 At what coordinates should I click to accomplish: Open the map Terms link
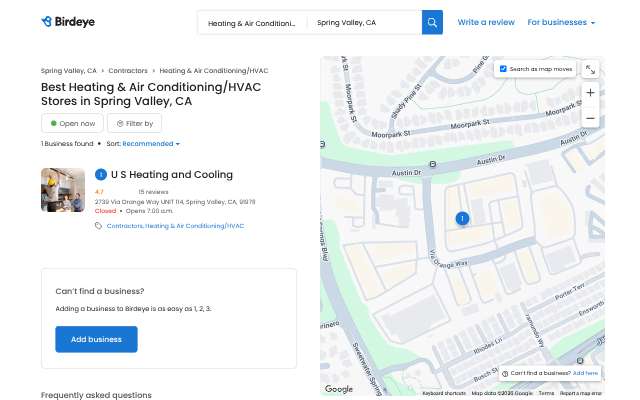coord(546,393)
